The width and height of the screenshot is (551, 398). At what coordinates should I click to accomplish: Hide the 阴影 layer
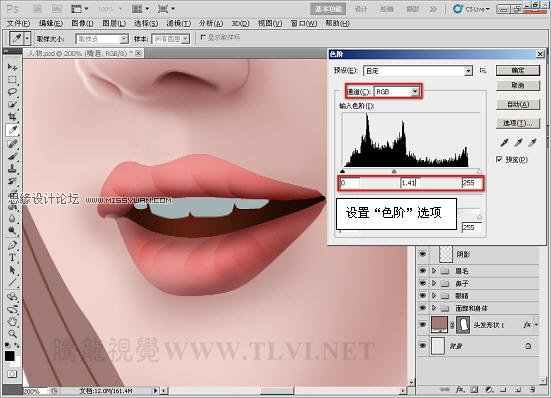click(423, 254)
